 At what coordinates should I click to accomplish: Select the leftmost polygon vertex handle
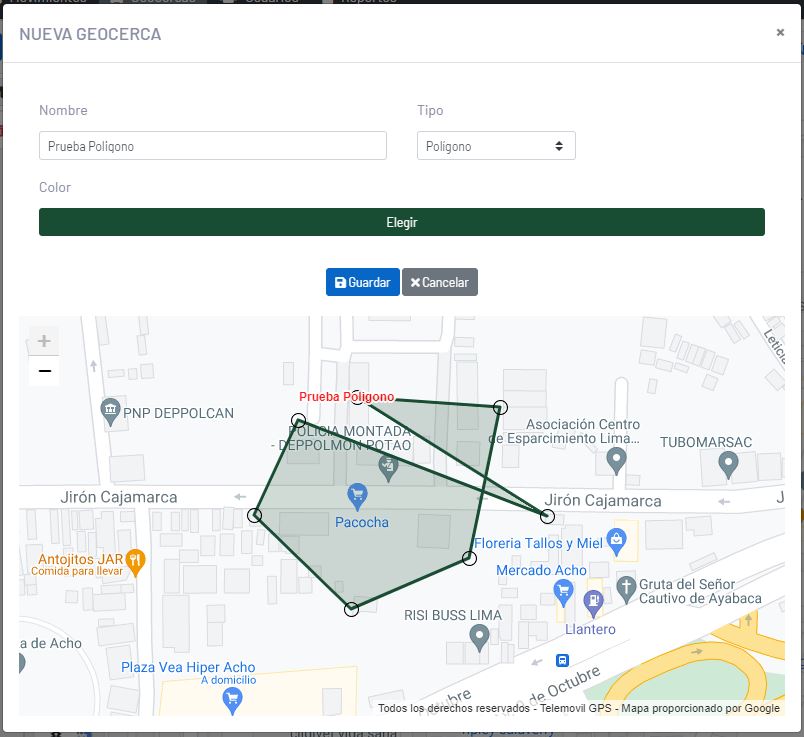(x=254, y=515)
